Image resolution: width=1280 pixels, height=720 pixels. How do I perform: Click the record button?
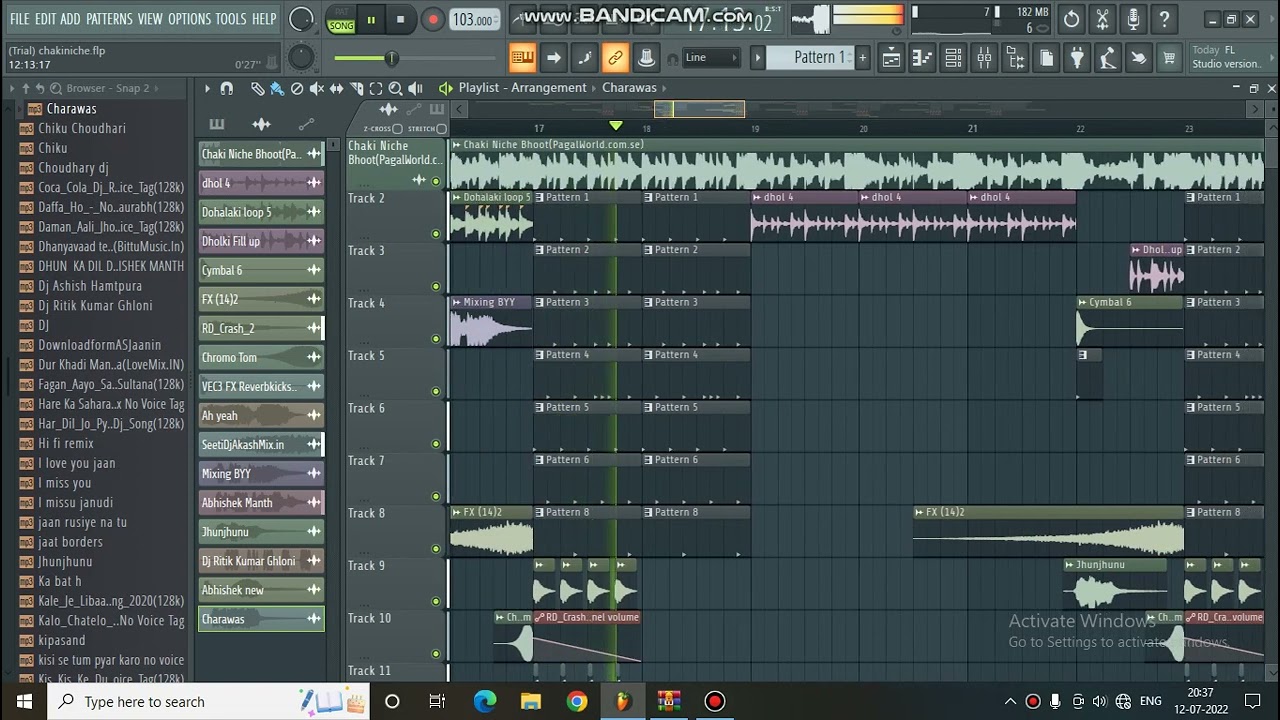(x=432, y=19)
